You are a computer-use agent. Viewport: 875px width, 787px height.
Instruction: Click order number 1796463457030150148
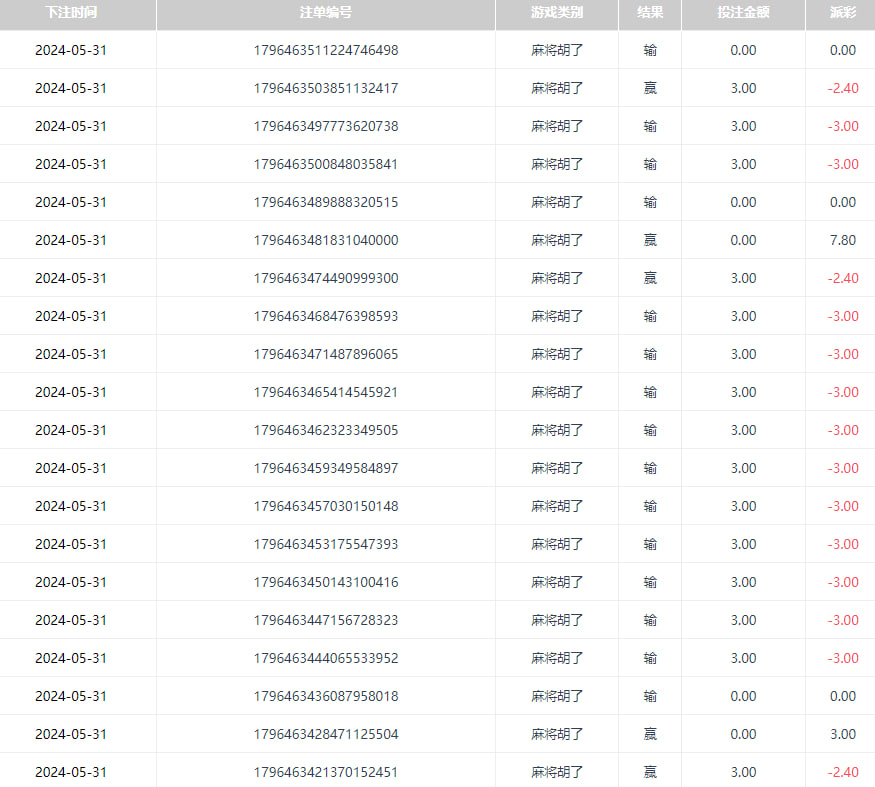click(x=325, y=506)
